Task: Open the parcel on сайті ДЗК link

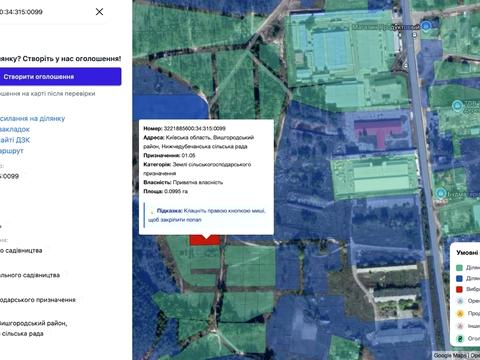Action: pyautogui.click(x=15, y=140)
